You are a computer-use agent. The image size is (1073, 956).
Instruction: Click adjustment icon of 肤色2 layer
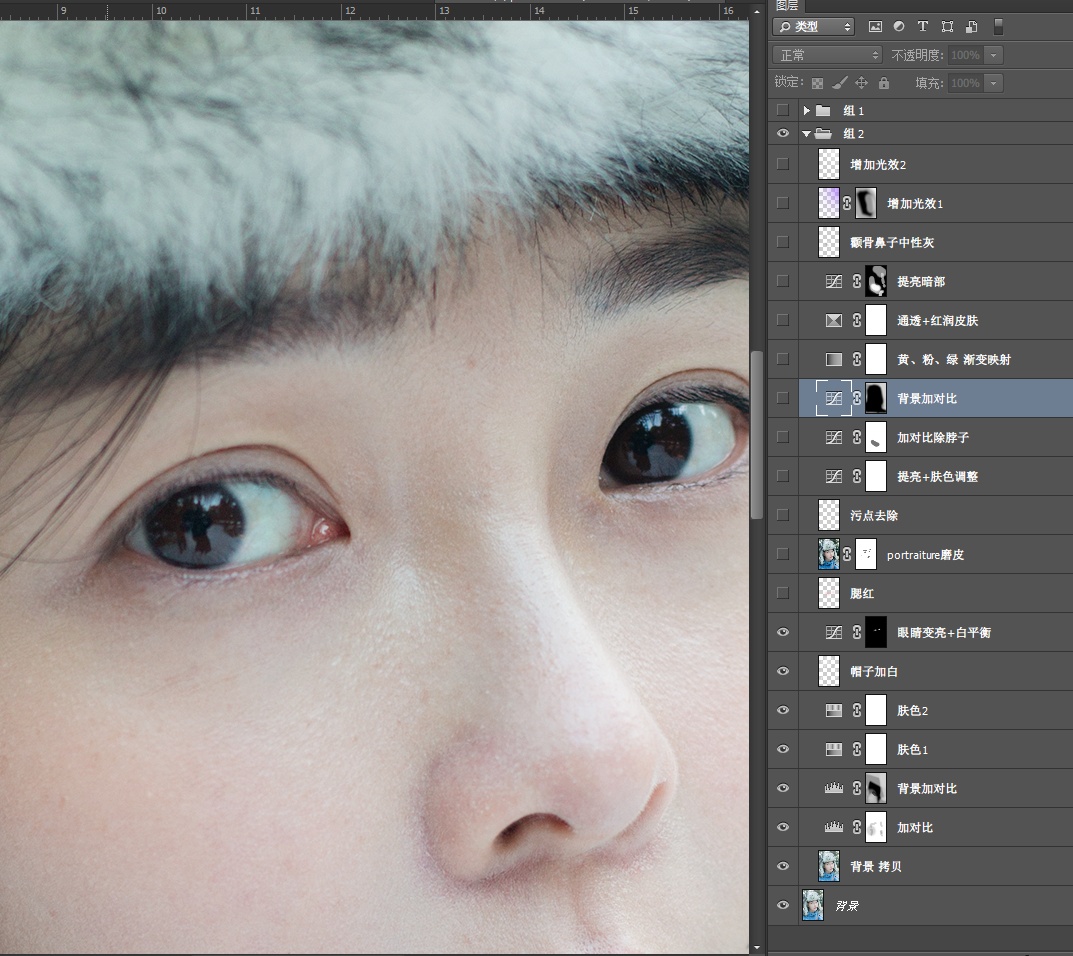tap(833, 710)
